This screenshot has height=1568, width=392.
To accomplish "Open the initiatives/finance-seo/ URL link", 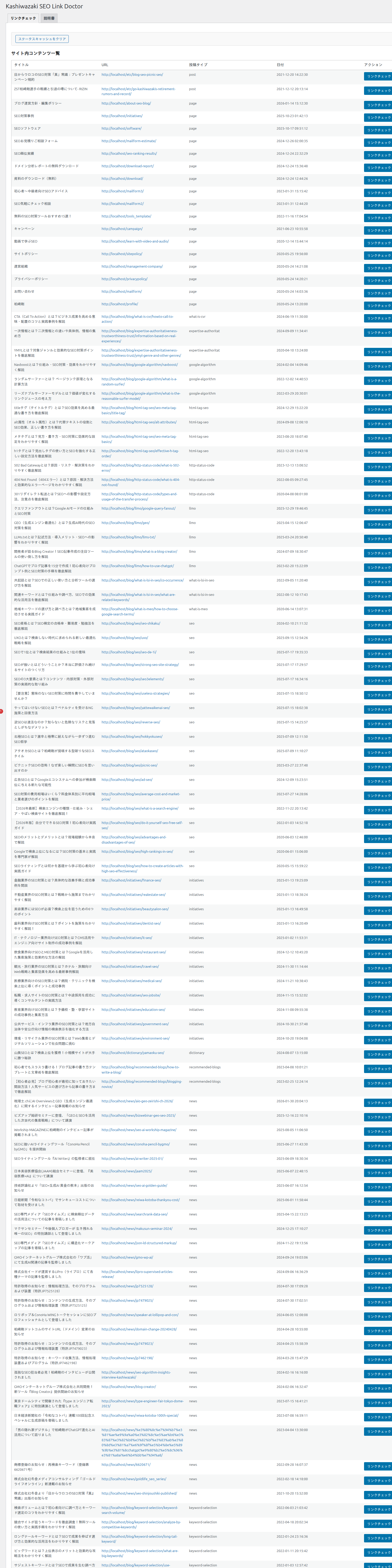I will pyautogui.click(x=131, y=880).
